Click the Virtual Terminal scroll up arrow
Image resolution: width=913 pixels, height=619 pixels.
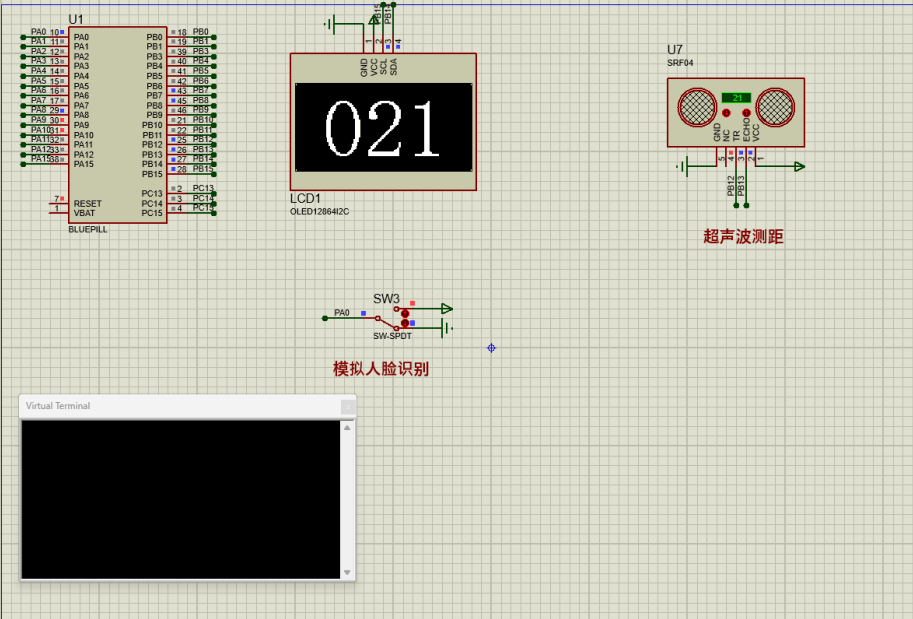pyautogui.click(x=348, y=428)
